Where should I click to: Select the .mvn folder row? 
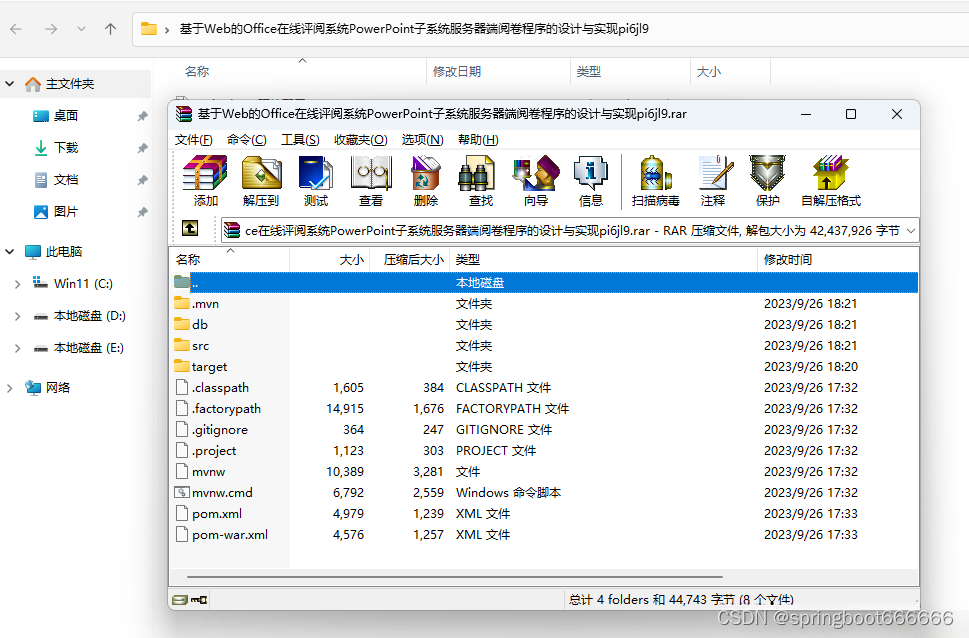[x=544, y=304]
